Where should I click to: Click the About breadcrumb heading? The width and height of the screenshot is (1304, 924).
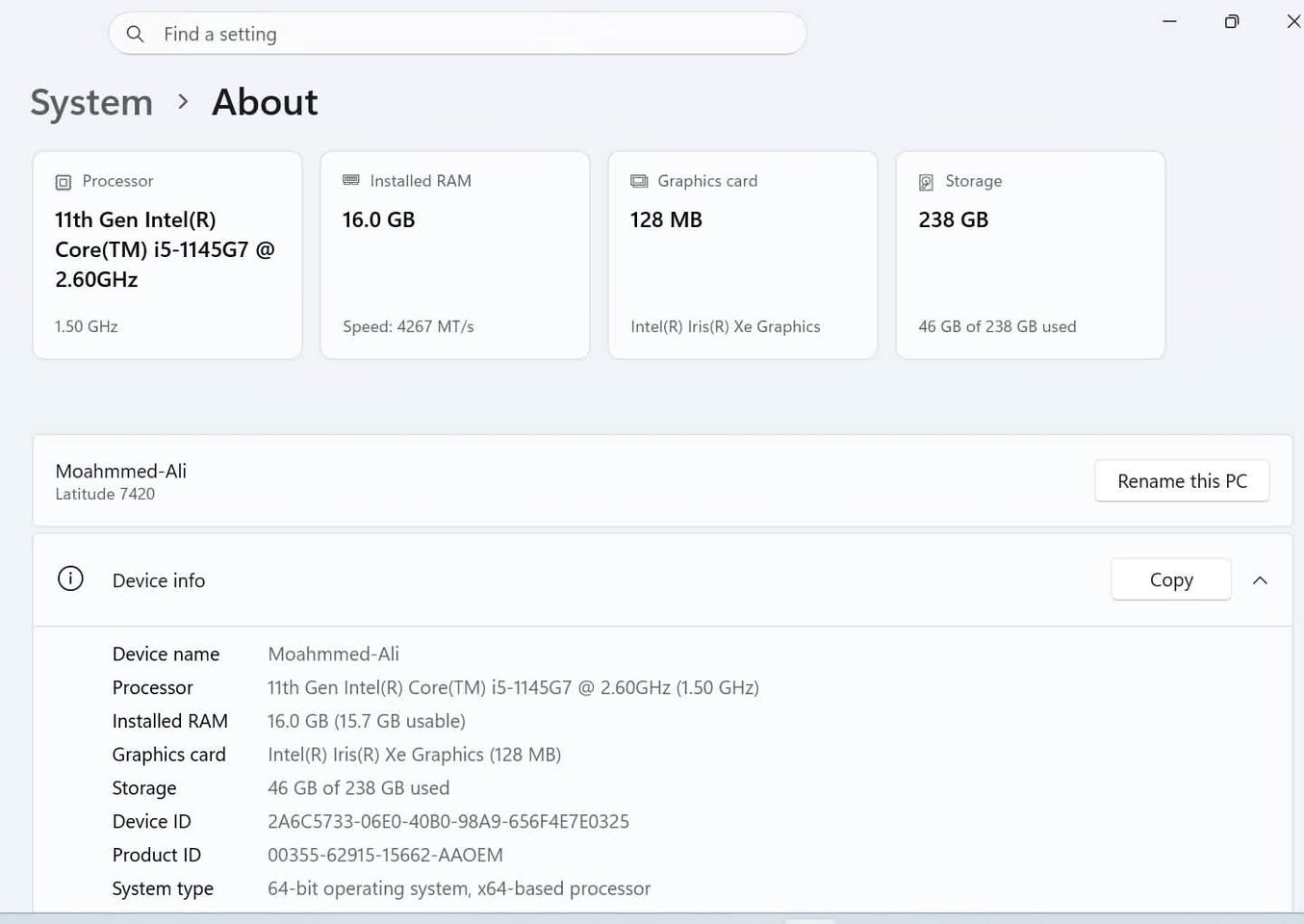pyautogui.click(x=265, y=102)
